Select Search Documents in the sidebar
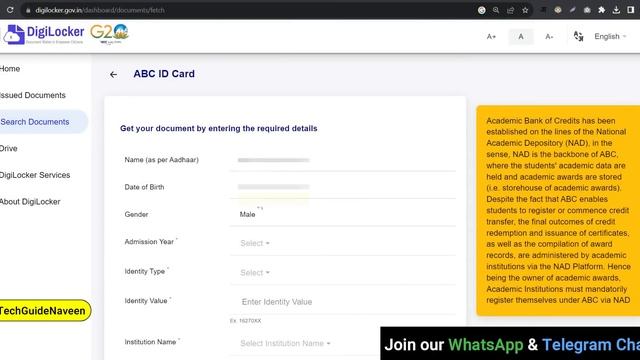640x360 pixels. 43,122
